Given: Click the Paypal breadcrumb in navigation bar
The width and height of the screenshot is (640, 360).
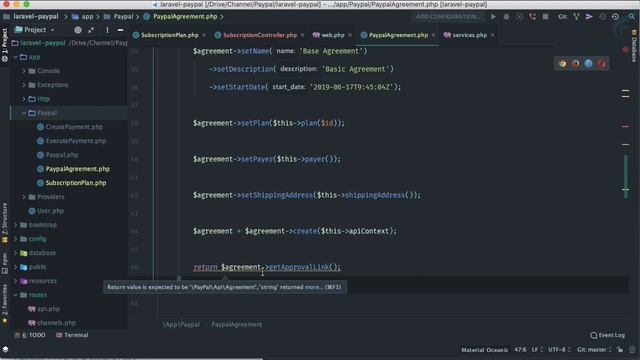Looking at the screenshot, I should tap(123, 17).
